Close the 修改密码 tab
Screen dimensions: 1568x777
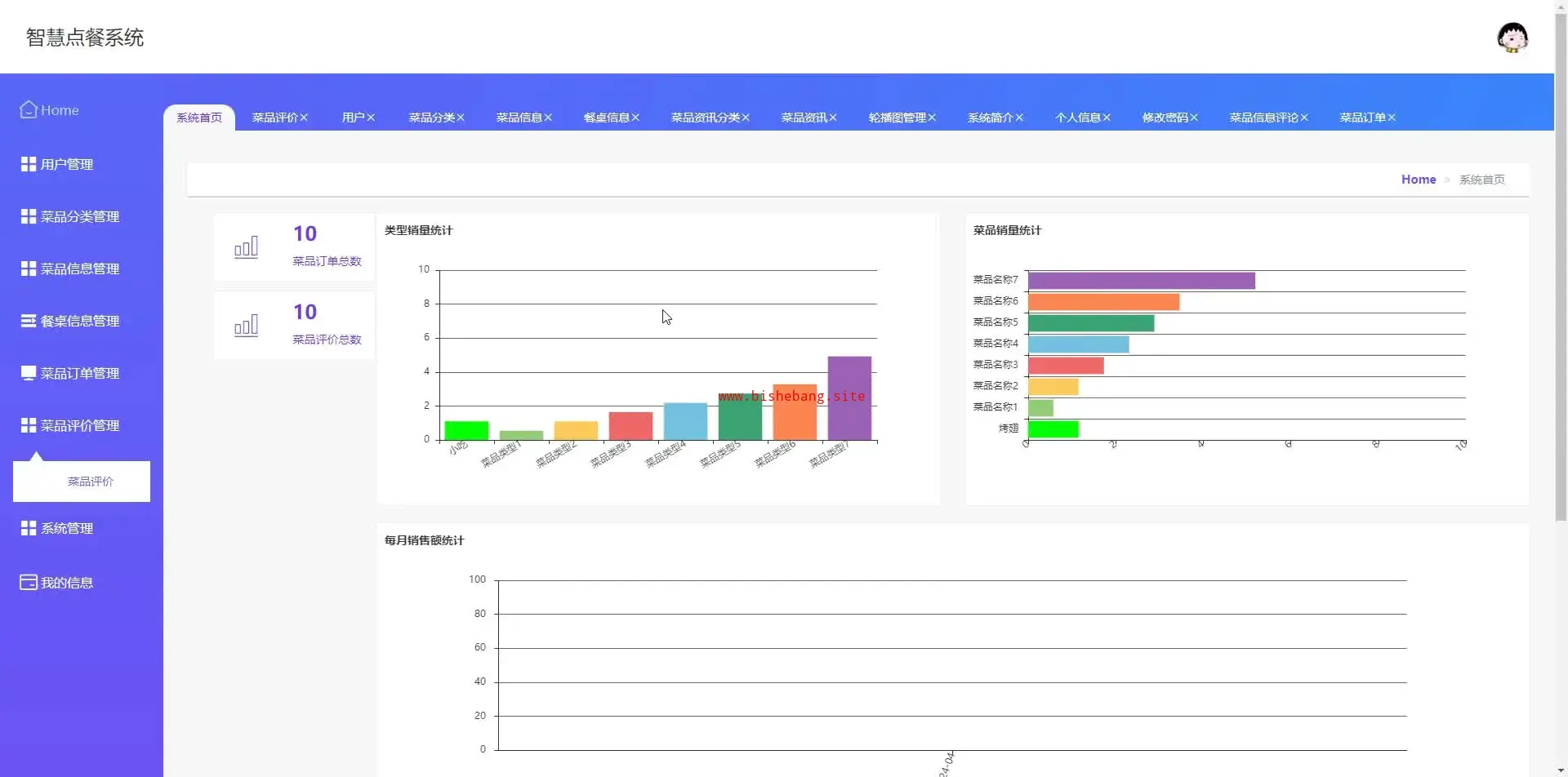point(1194,118)
